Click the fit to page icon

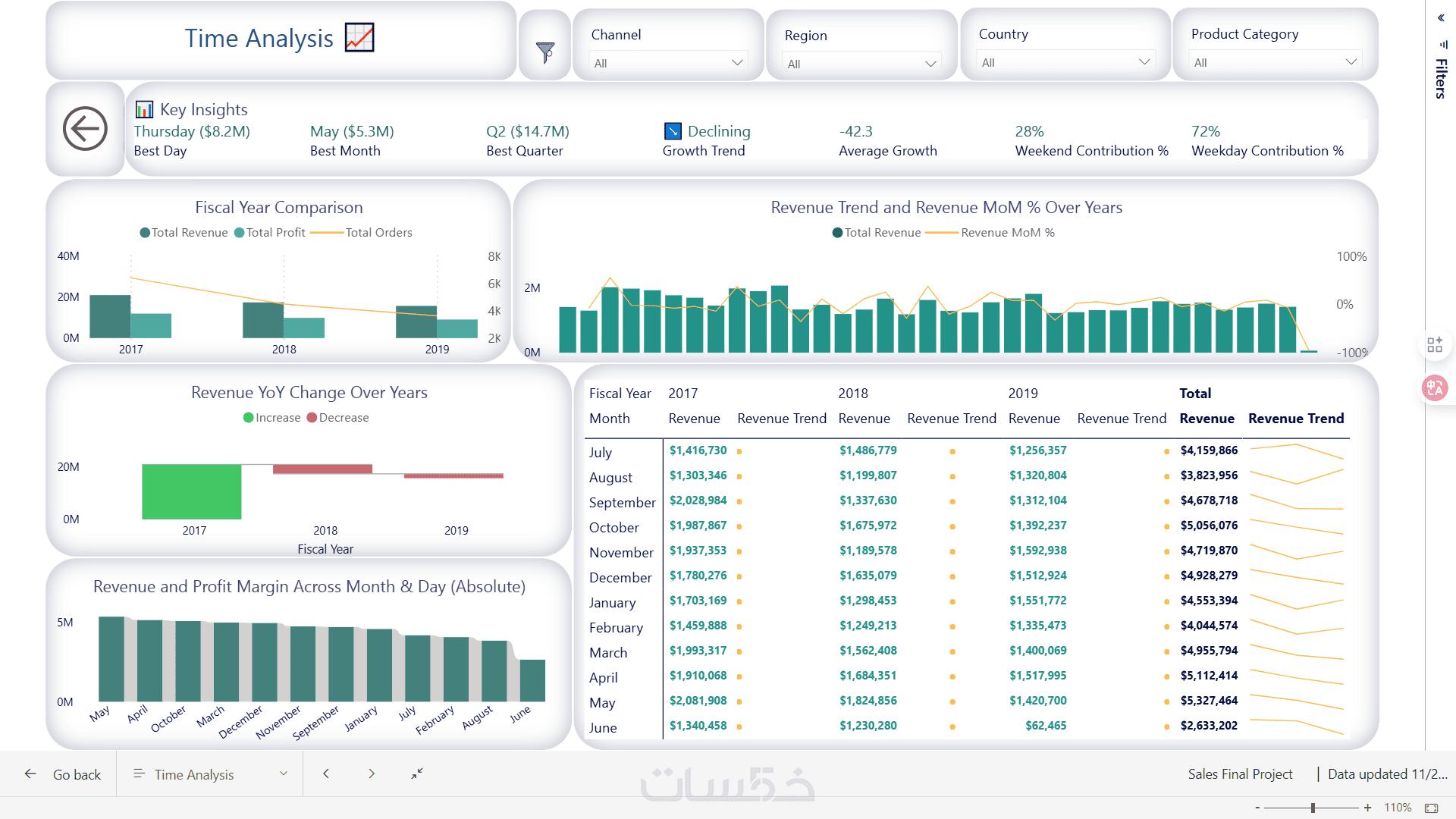pyautogui.click(x=1431, y=808)
